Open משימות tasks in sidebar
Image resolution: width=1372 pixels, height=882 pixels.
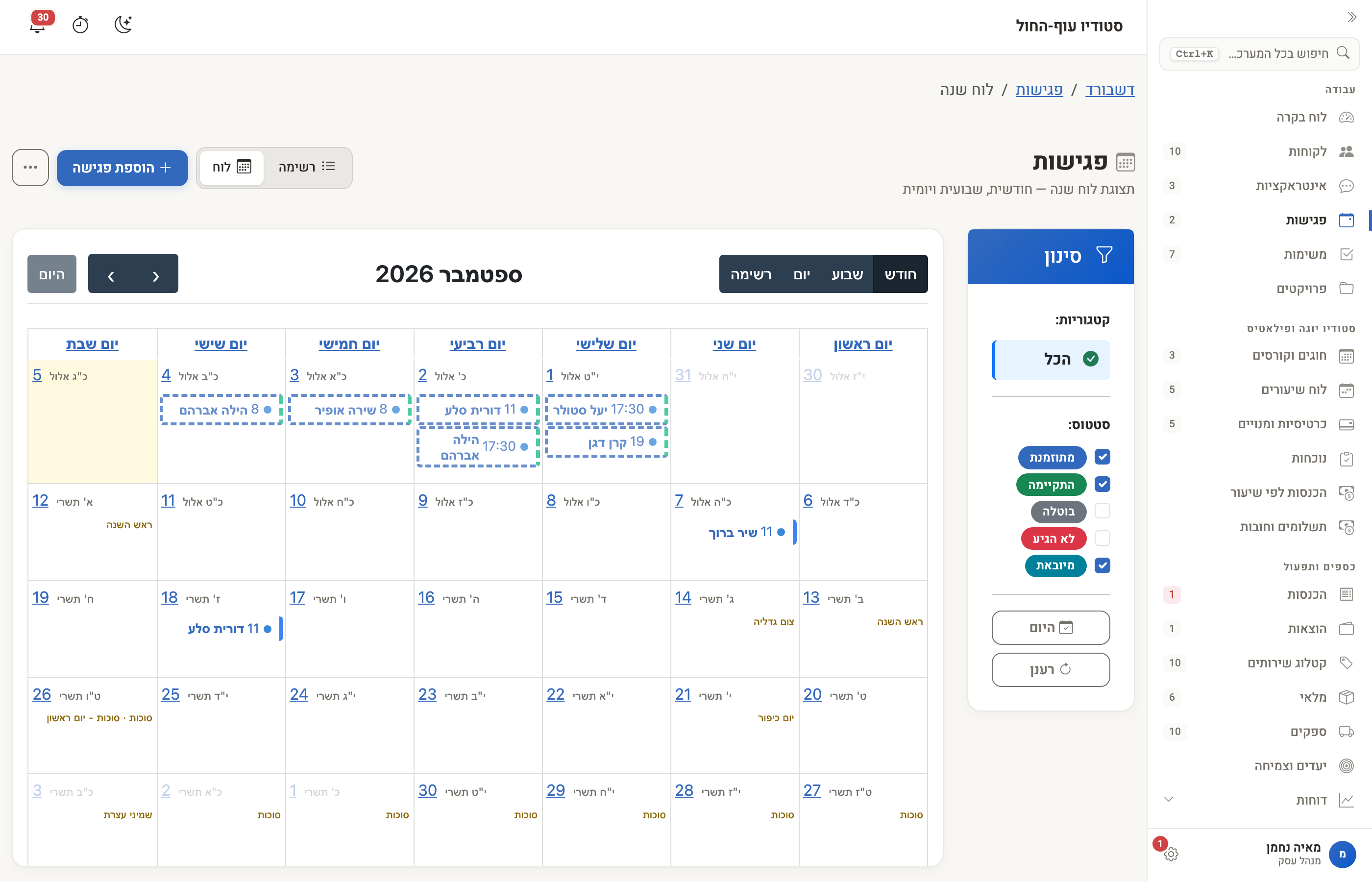(x=1259, y=254)
